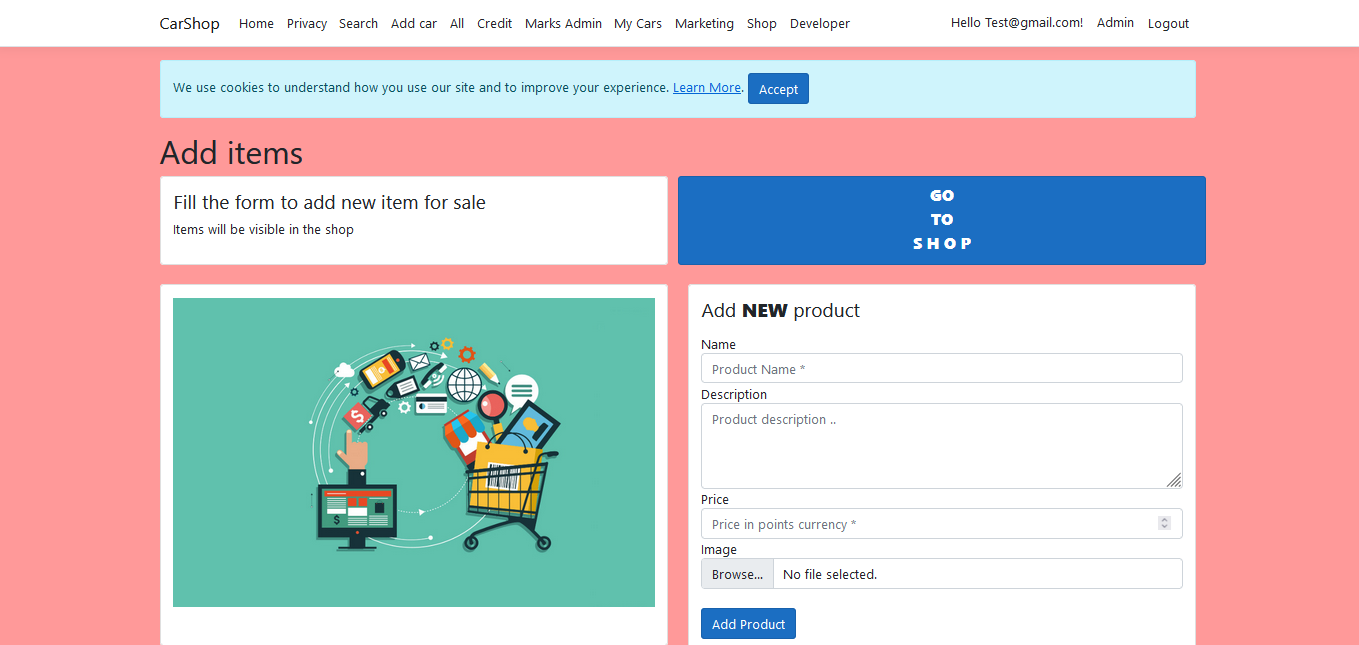Viewport: 1359px width, 645px height.
Task: Click the GO TO SHOP banner button
Action: tap(941, 220)
